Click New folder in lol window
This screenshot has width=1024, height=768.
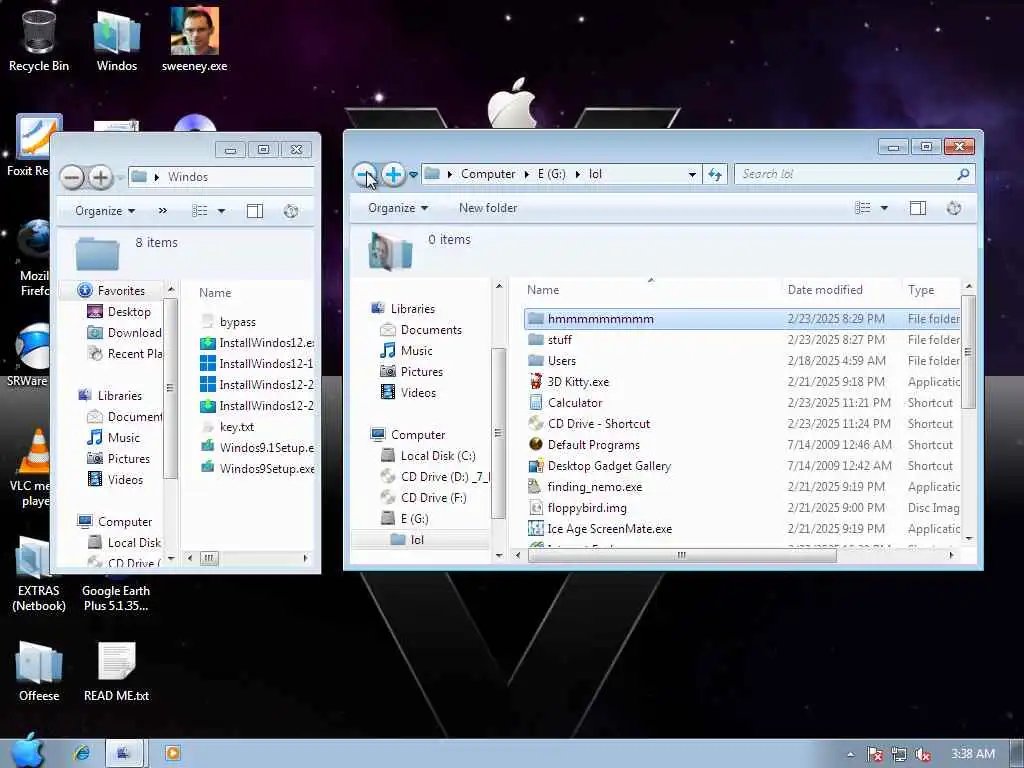(x=488, y=208)
